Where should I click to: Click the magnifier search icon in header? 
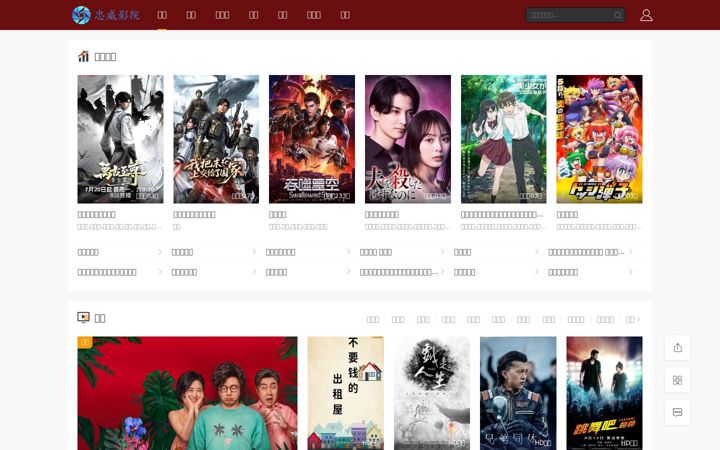tap(618, 15)
